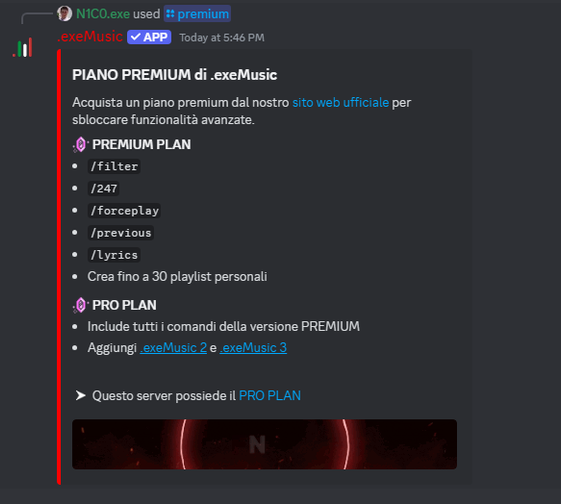Open the red banner image
The height and width of the screenshot is (504, 561).
click(264, 444)
